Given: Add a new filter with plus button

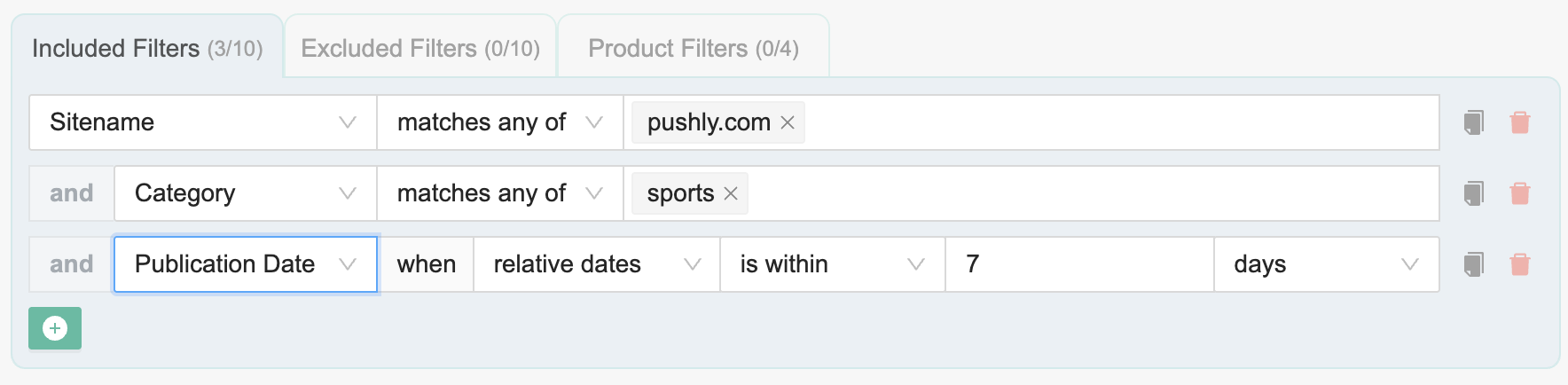Looking at the screenshot, I should tap(55, 328).
